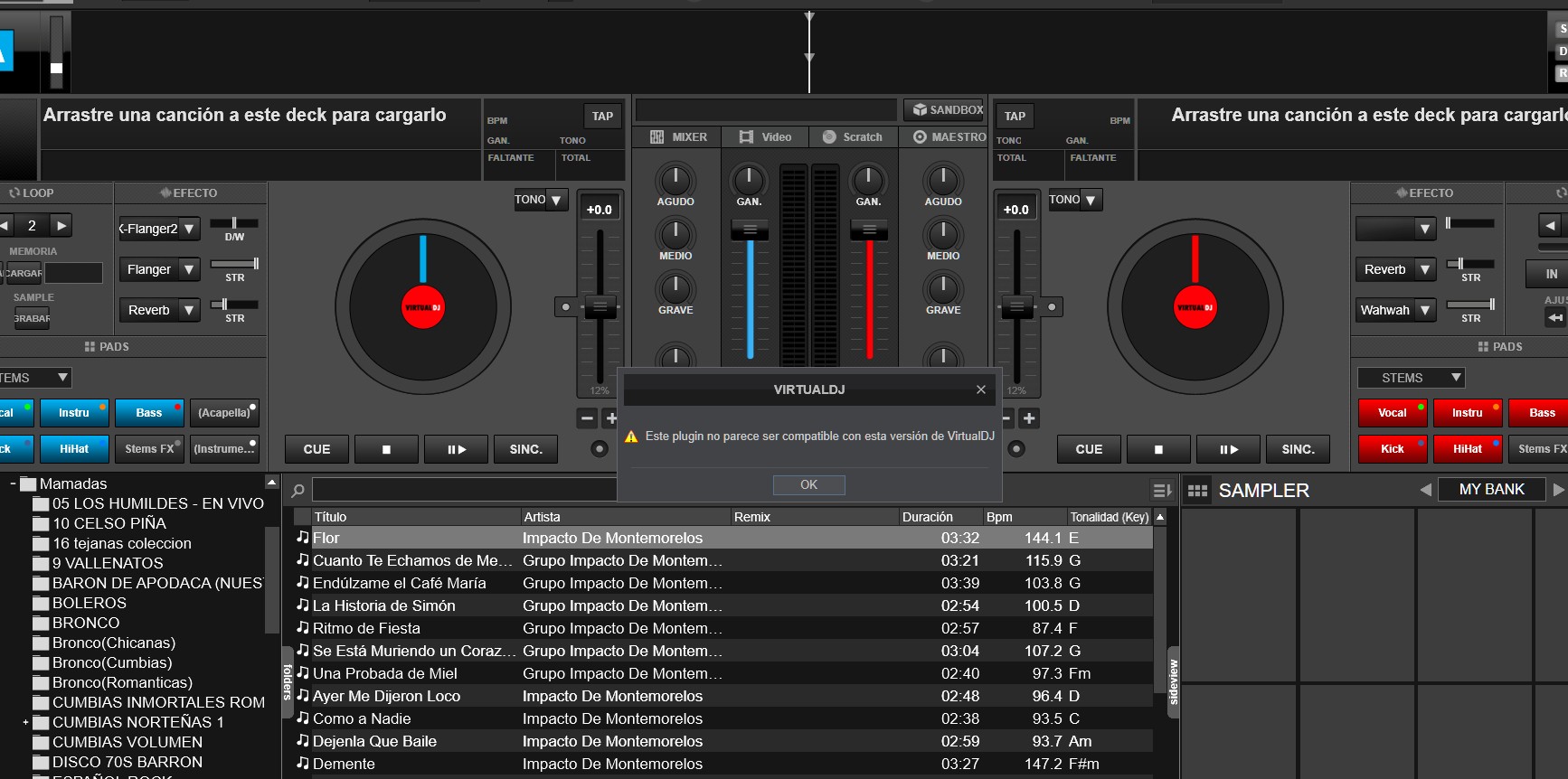Toggle the right deck HiHat stem pad

(x=1468, y=449)
